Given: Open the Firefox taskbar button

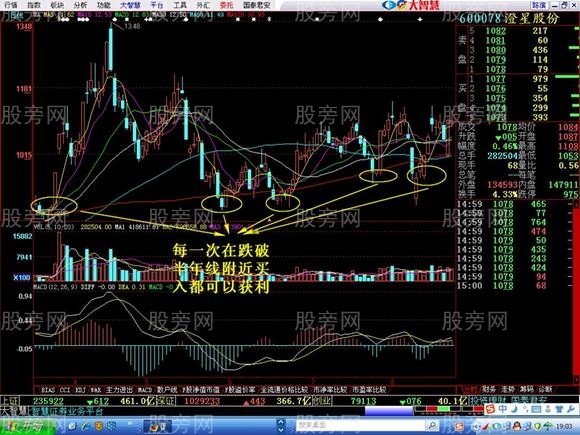Looking at the screenshot, I should [153, 427].
